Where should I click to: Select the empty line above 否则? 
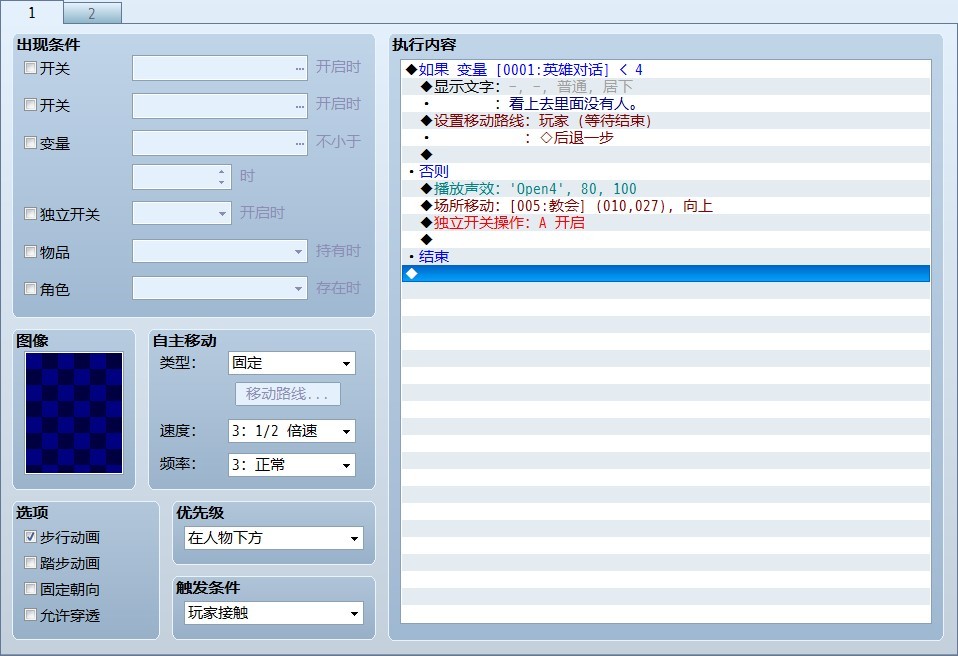click(x=666, y=155)
